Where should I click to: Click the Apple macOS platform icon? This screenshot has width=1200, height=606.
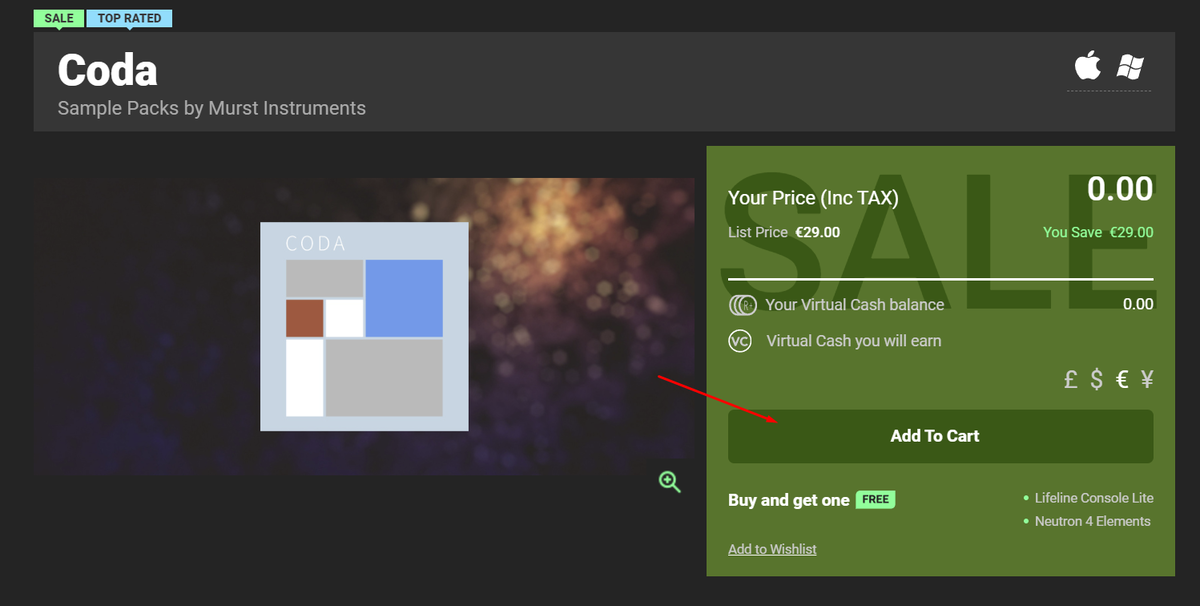(x=1087, y=66)
